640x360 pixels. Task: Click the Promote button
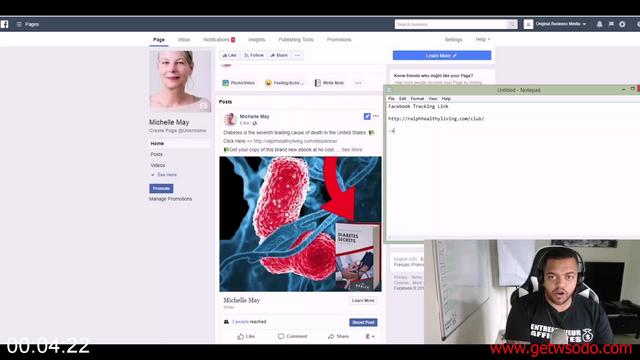(161, 189)
